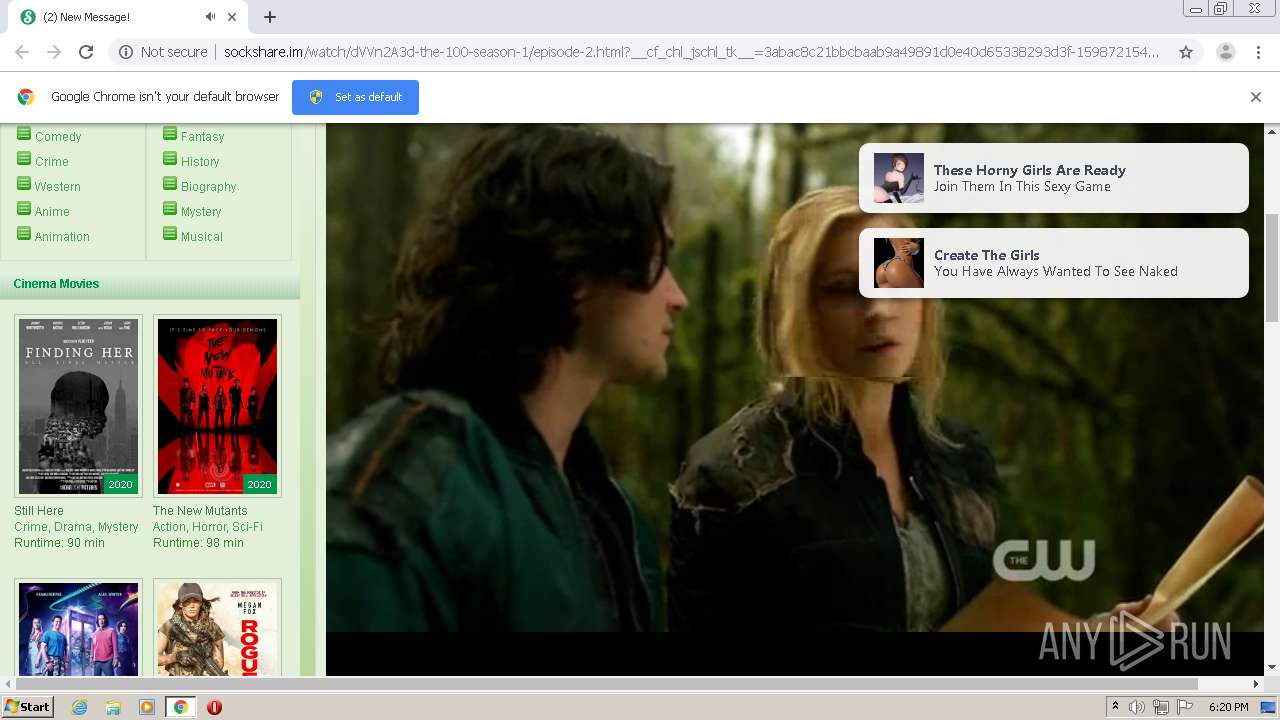Bookmark this page with the star
The height and width of the screenshot is (720, 1280).
[x=1186, y=52]
